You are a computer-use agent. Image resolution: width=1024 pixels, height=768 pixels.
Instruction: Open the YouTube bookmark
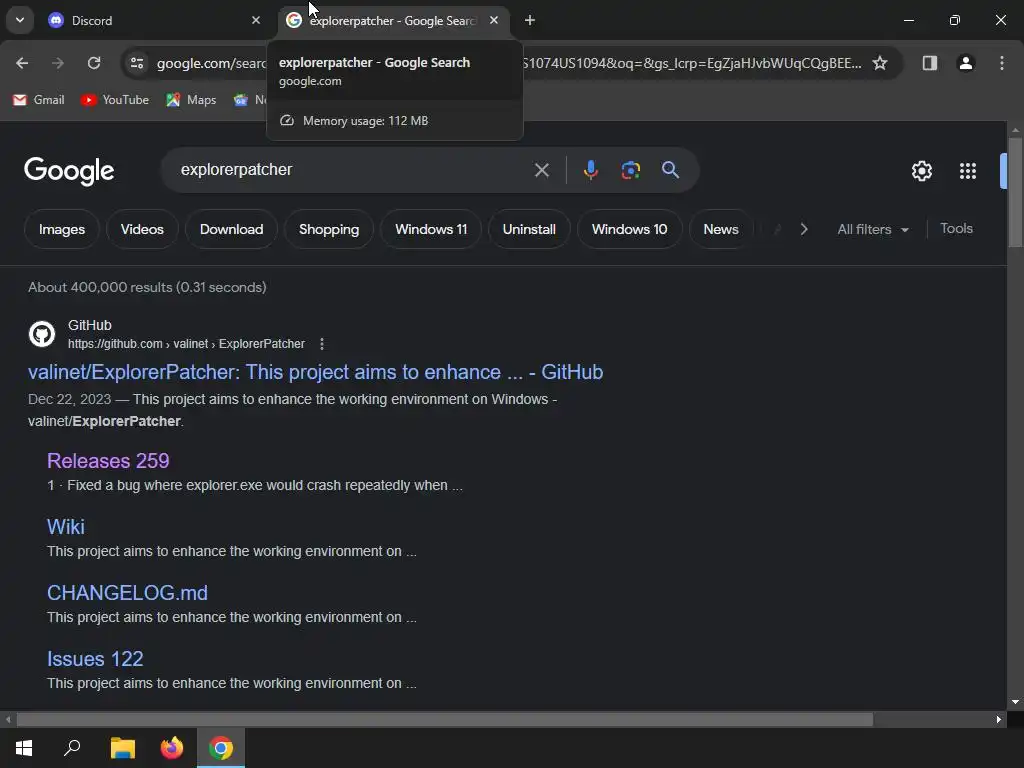115,100
